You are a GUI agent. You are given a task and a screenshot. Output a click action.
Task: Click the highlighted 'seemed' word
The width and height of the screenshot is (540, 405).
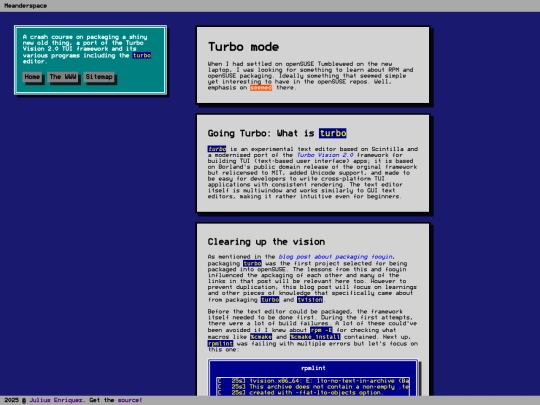tap(261, 88)
